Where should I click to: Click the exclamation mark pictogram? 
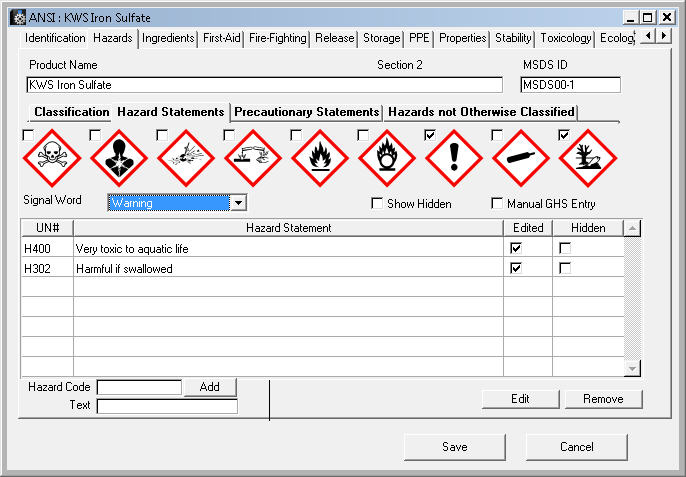[454, 158]
